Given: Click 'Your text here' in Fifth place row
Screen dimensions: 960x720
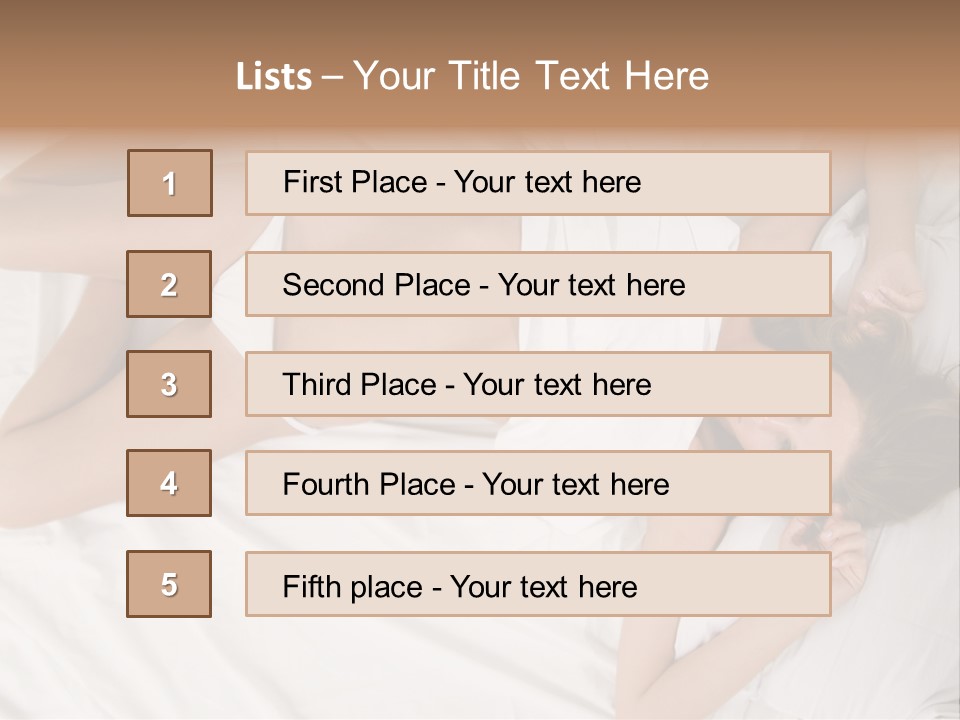Looking at the screenshot, I should tap(543, 586).
